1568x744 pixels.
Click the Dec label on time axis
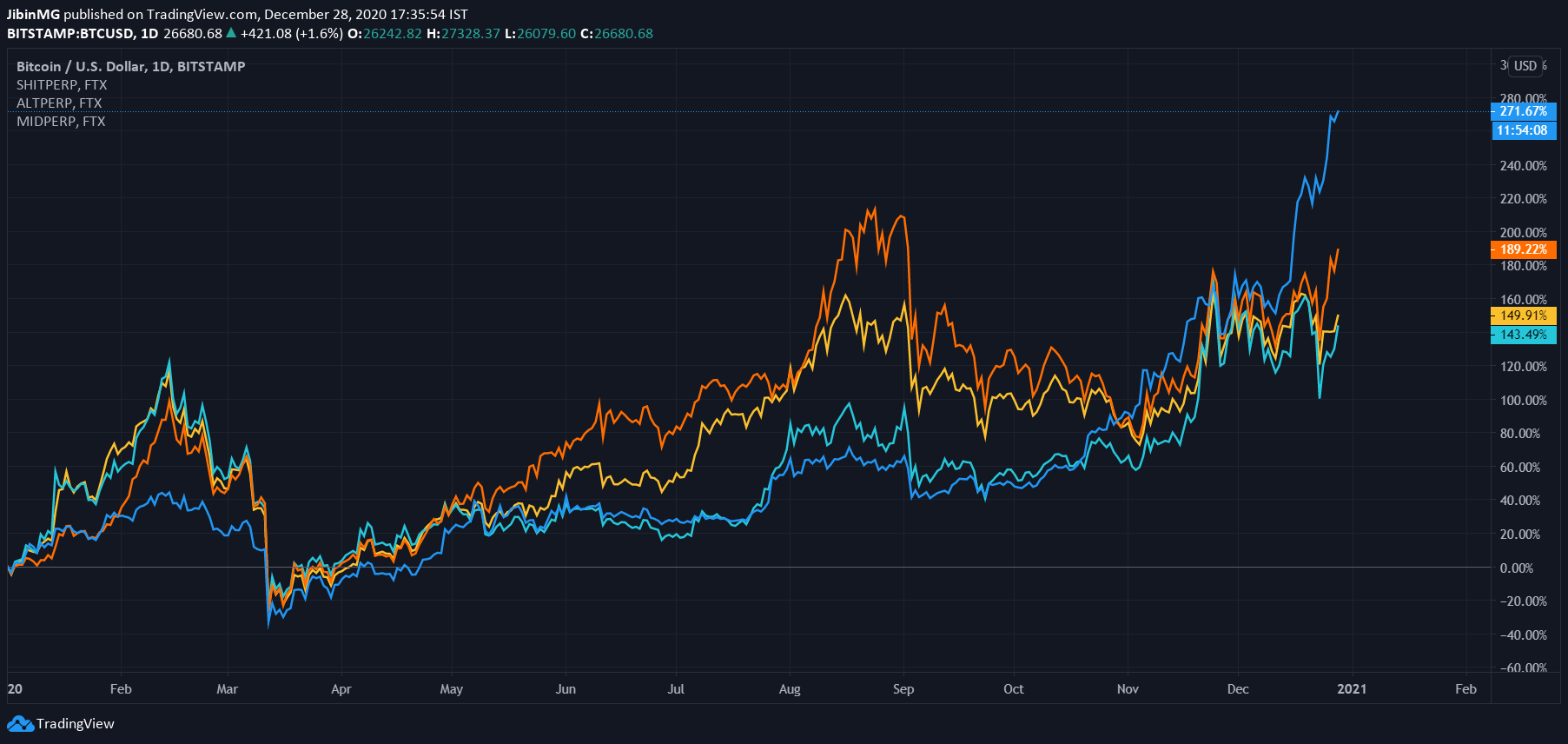click(x=1238, y=688)
